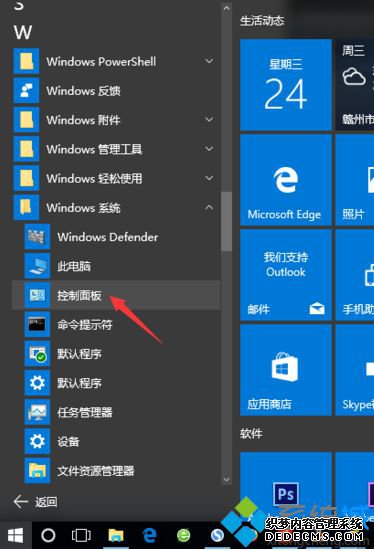Screen dimensions: 374x551
Task: Expand the Windows 轻松使用 folder chevron
Action: [x=209, y=178]
